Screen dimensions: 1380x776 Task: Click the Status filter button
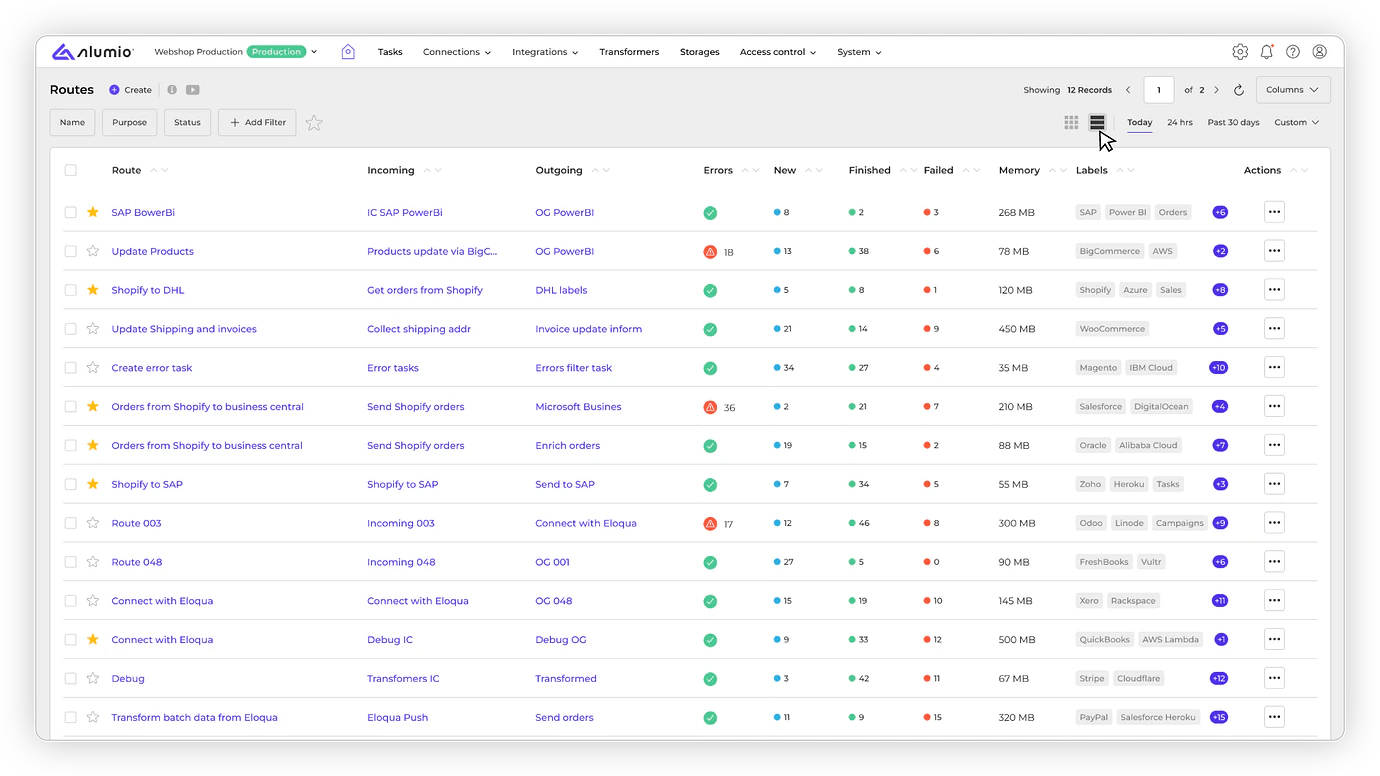(187, 122)
